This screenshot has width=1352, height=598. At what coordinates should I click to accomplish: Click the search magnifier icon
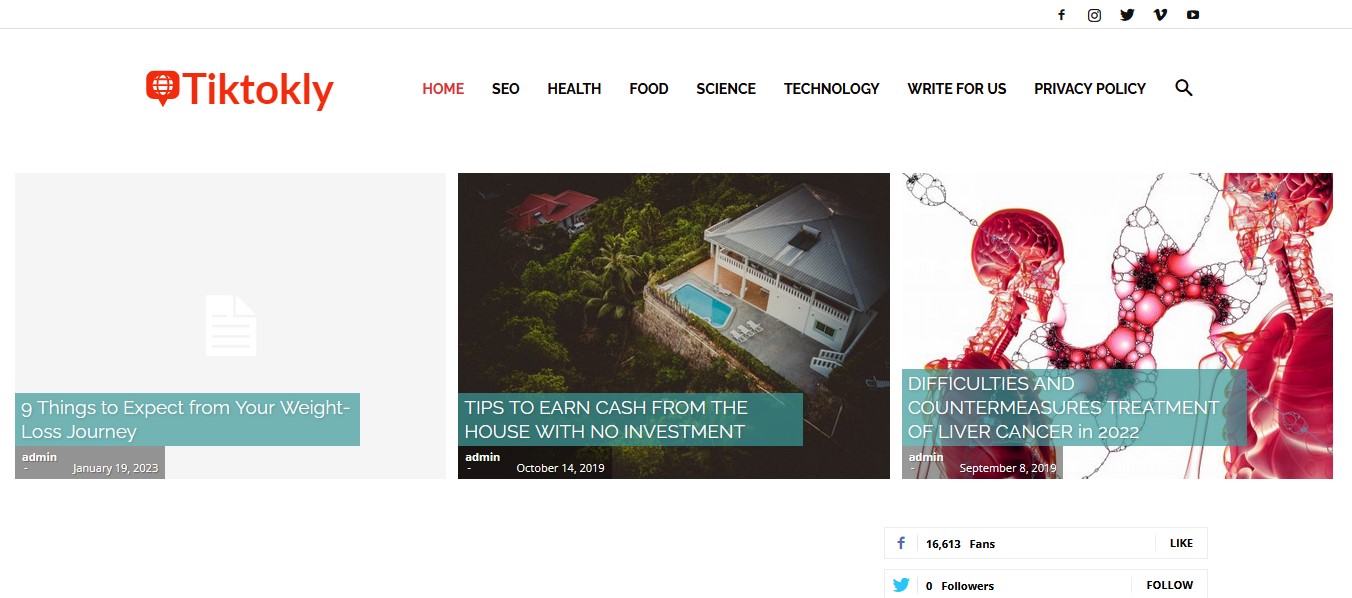click(1184, 88)
